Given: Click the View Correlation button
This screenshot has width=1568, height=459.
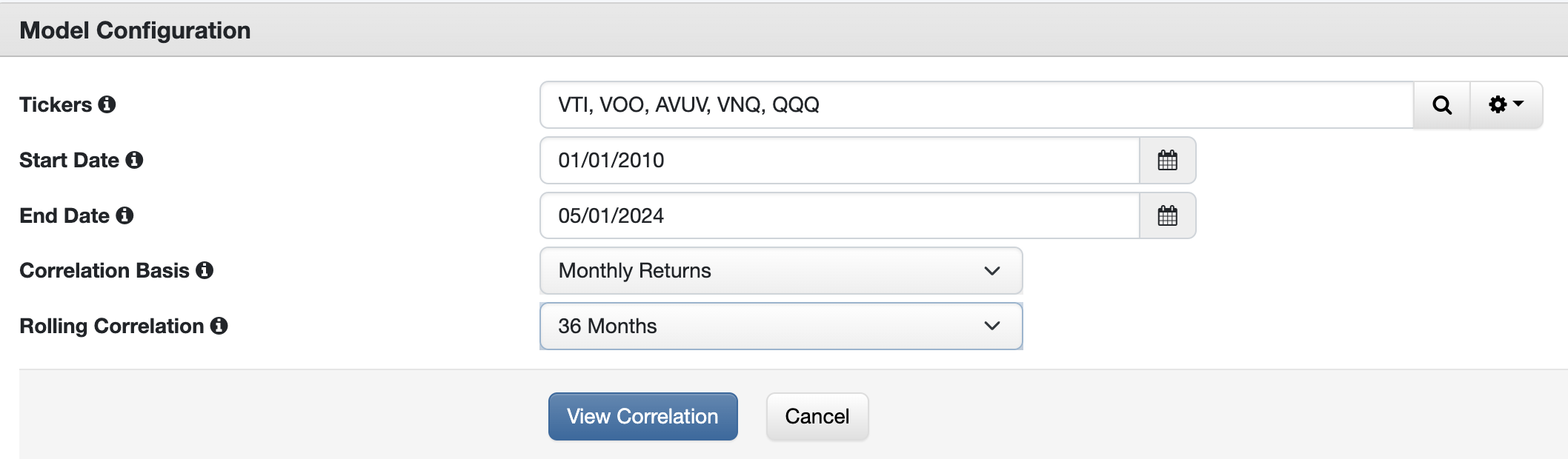Looking at the screenshot, I should coord(642,416).
